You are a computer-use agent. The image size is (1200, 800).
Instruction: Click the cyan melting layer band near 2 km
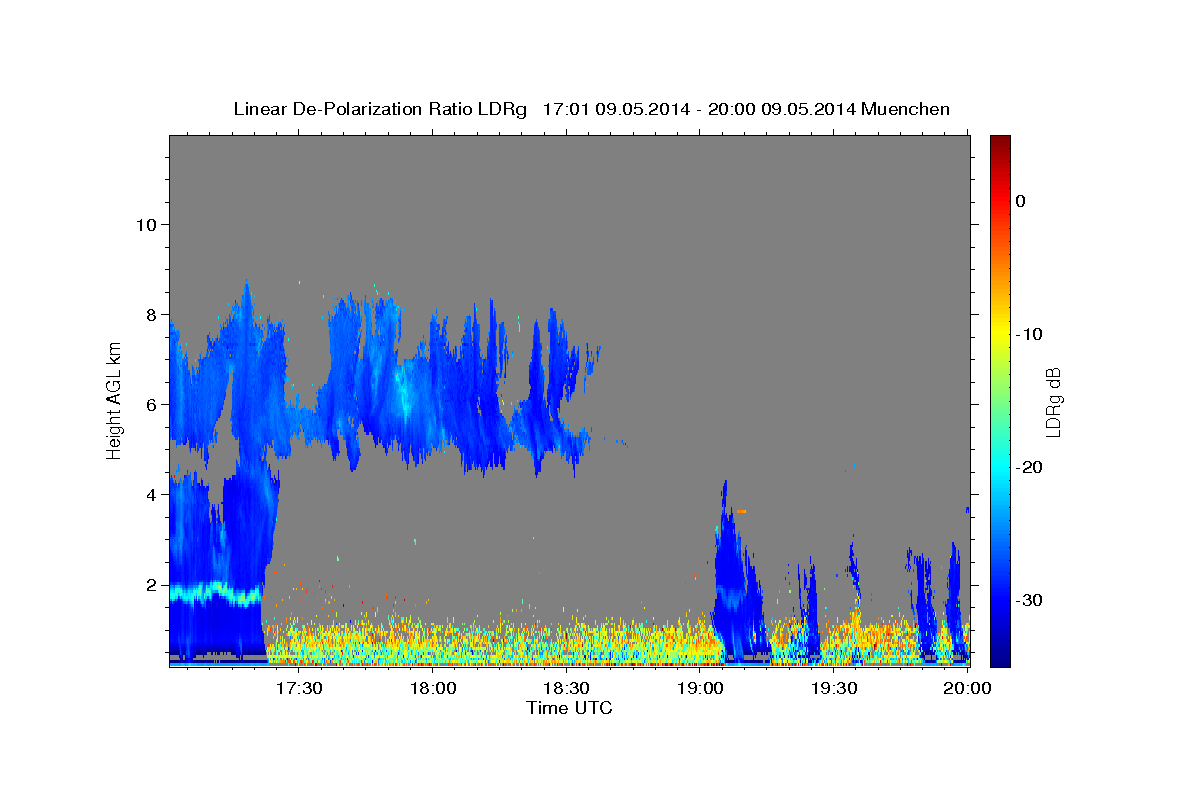pyautogui.click(x=216, y=592)
